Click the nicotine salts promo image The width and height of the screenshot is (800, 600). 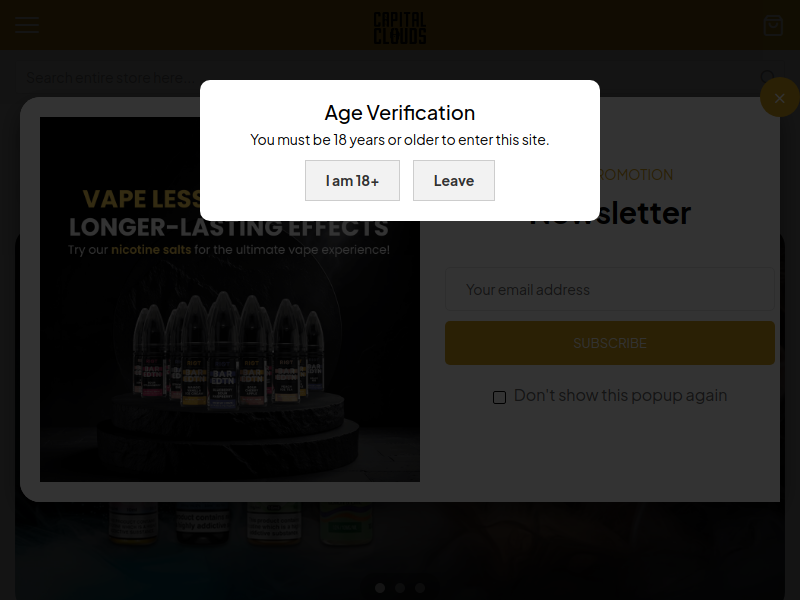point(230,299)
